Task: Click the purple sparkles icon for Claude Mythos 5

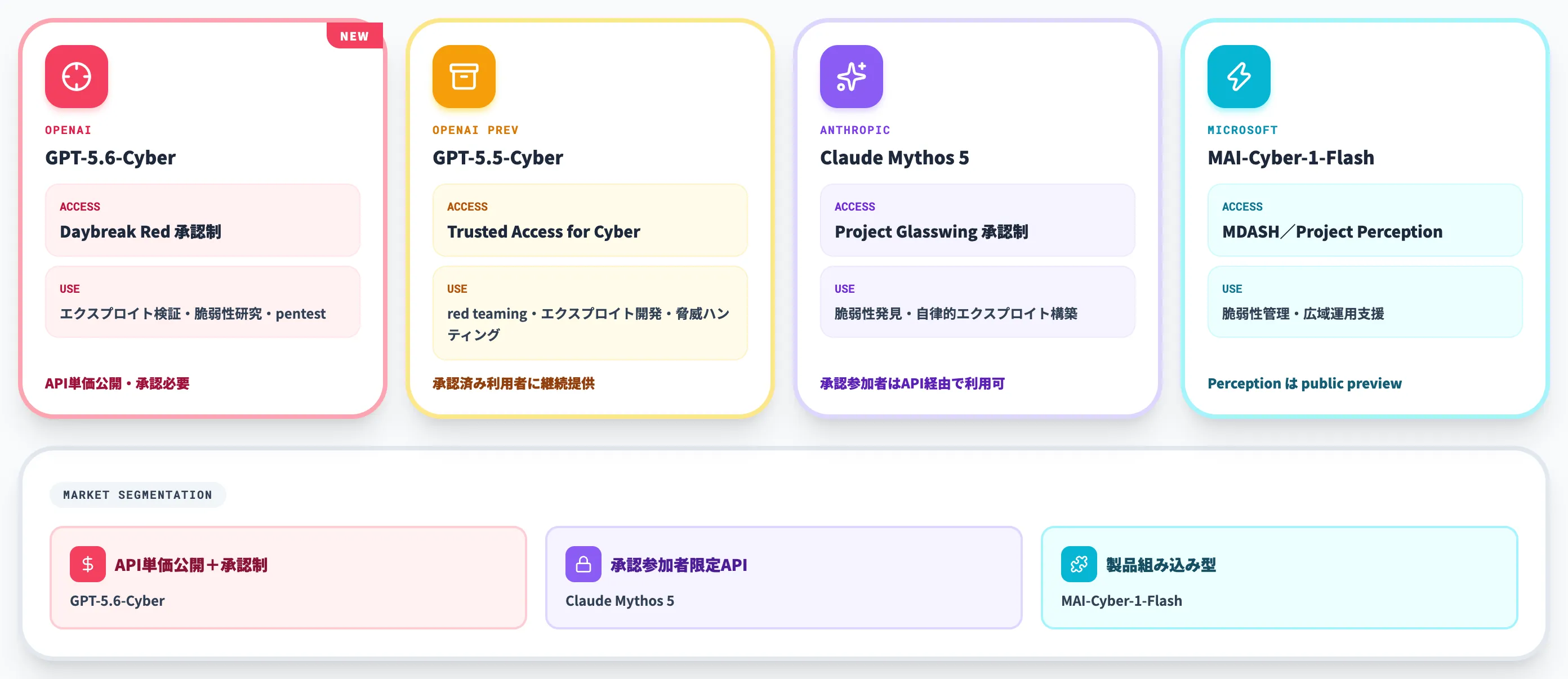Action: pyautogui.click(x=851, y=77)
